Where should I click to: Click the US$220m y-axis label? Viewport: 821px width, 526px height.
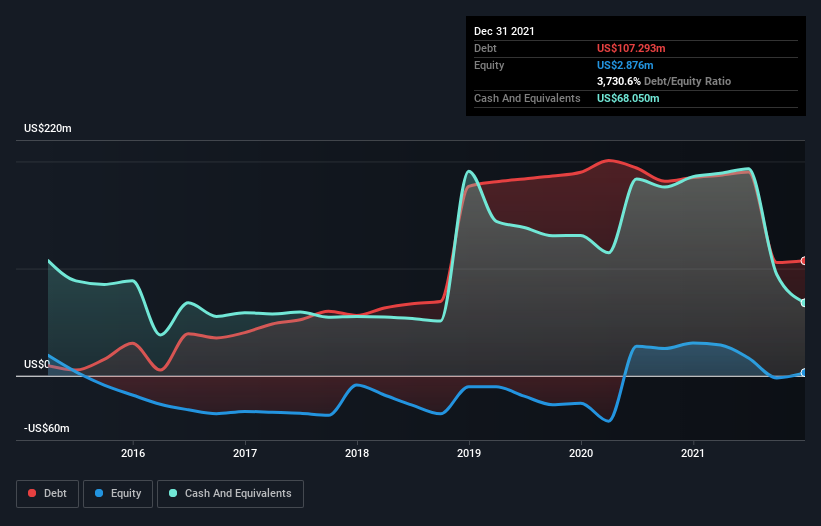tap(48, 128)
